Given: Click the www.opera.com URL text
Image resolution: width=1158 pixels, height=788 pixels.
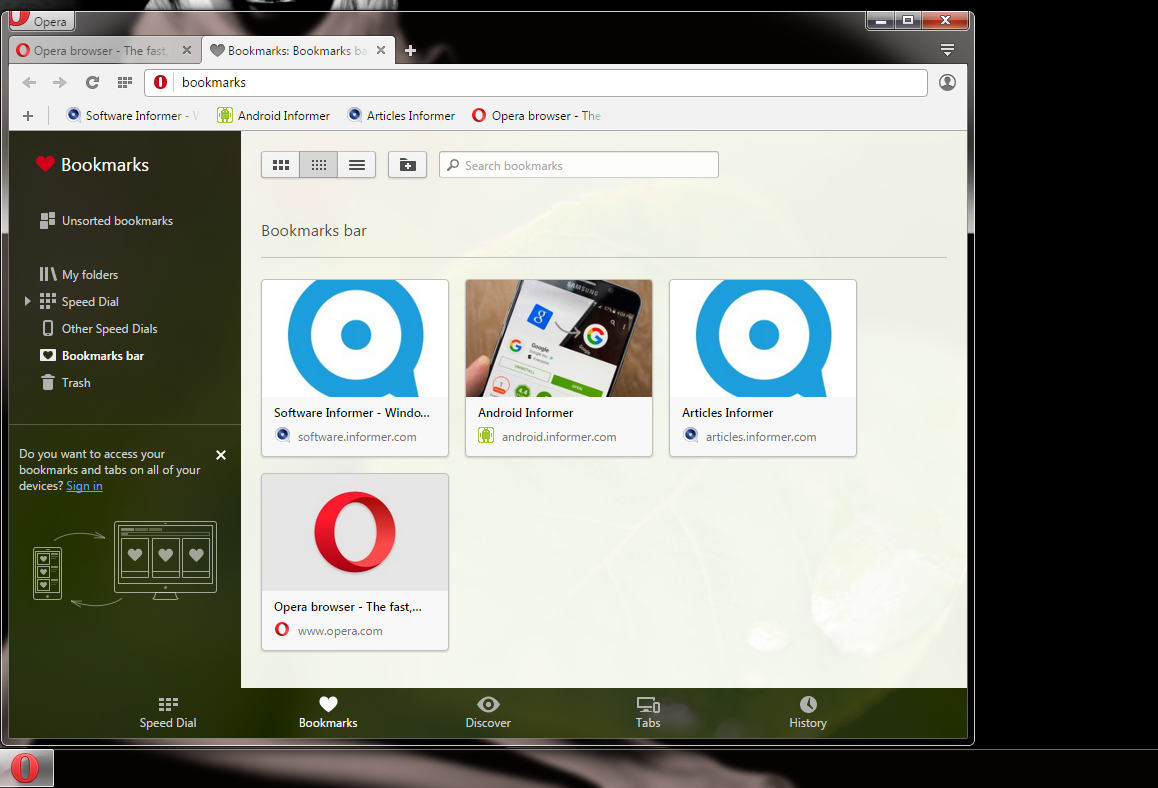Looking at the screenshot, I should [x=340, y=631].
